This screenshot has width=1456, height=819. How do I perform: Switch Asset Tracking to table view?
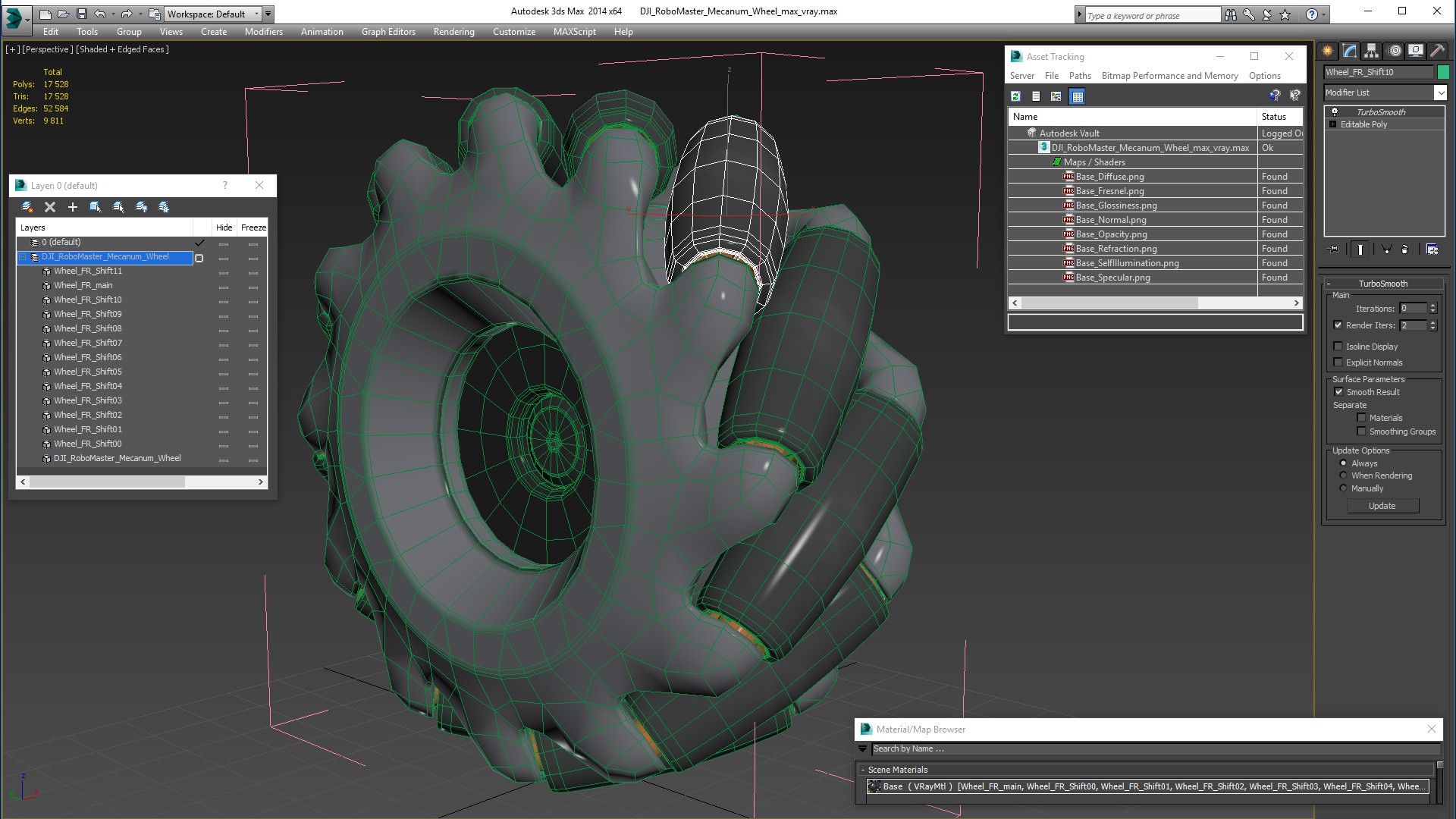[1077, 96]
